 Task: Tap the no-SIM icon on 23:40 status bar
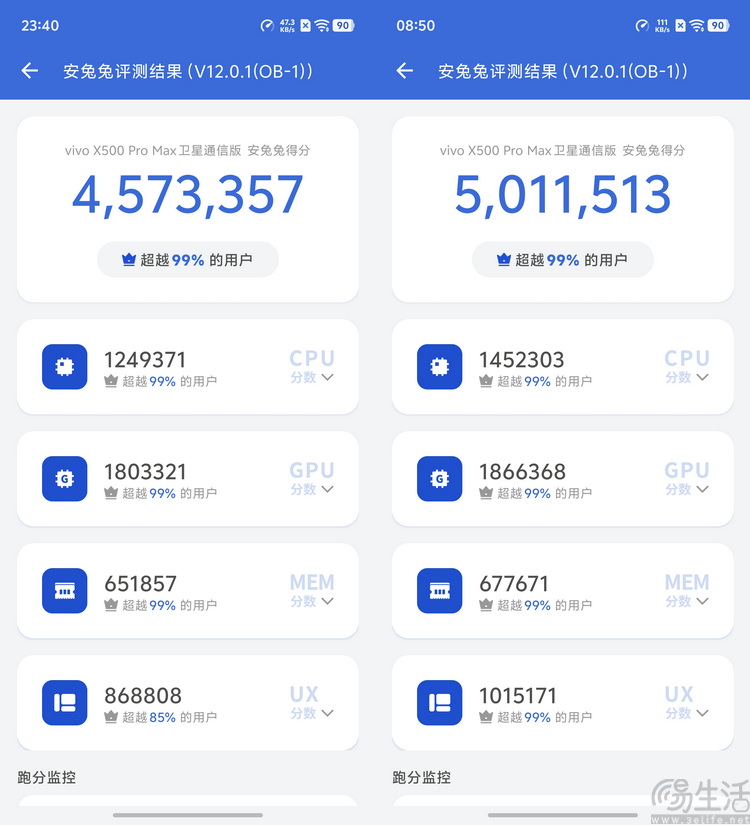(306, 25)
